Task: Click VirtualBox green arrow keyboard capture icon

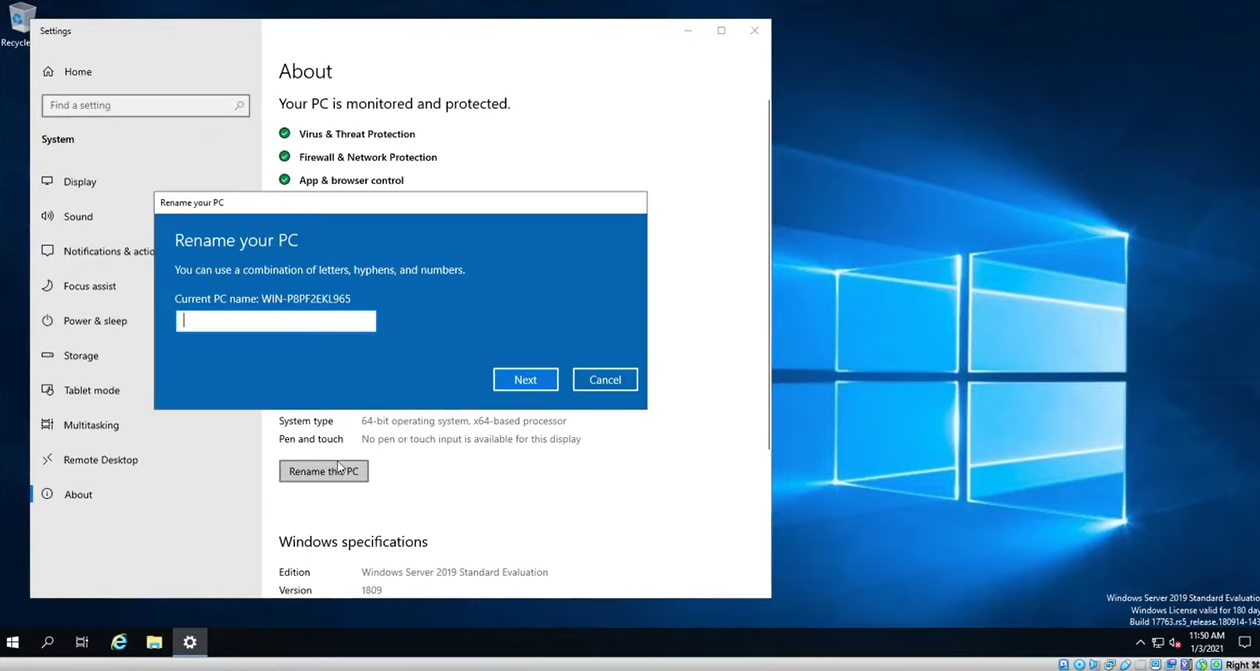Action: [x=1216, y=664]
